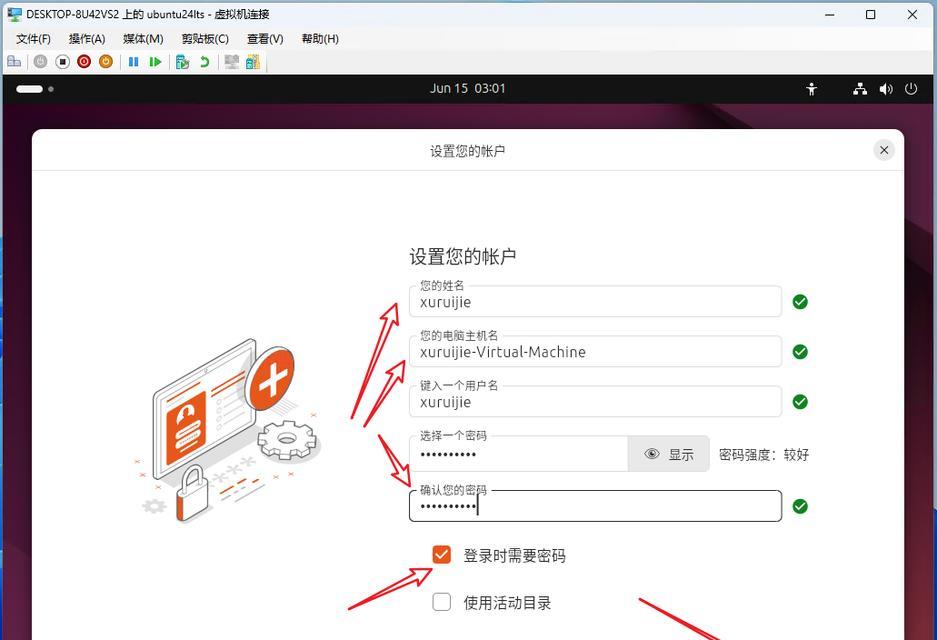Click into the 您的姓名 name field

(x=595, y=302)
